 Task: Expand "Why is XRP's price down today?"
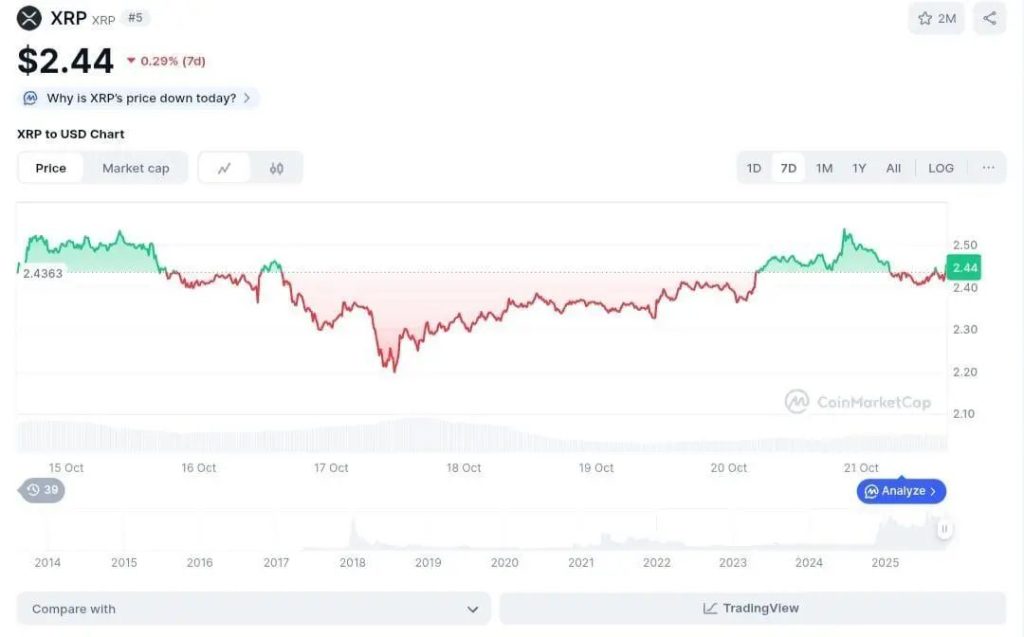140,98
